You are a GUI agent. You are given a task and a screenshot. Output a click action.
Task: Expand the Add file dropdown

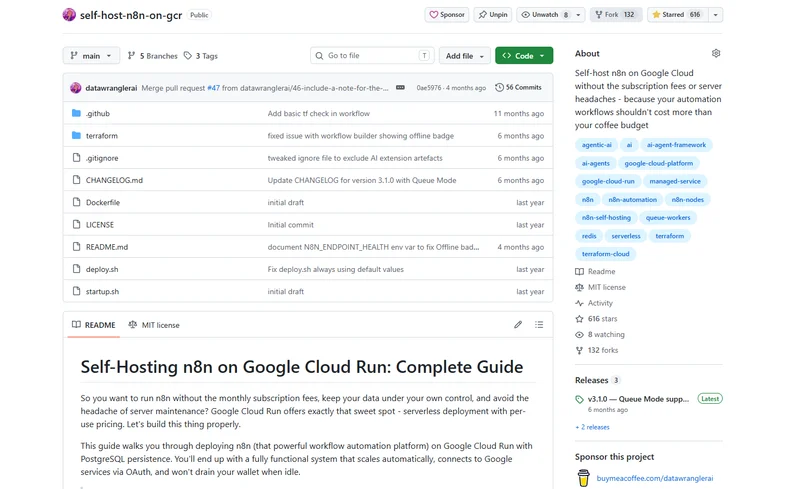click(465, 56)
